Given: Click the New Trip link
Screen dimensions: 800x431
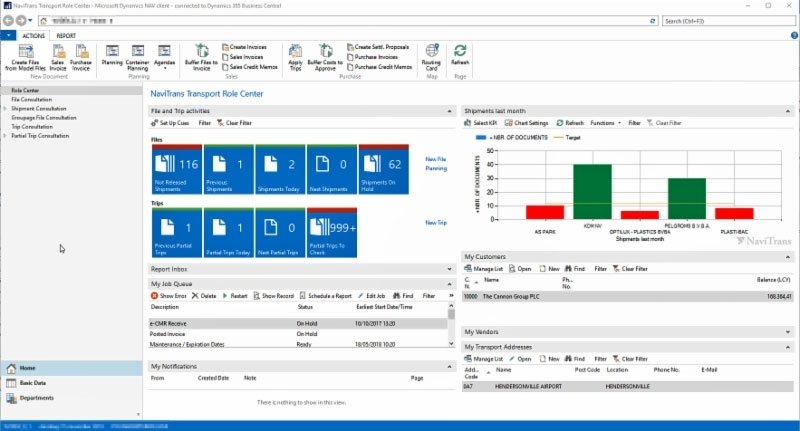Looking at the screenshot, I should point(436,223).
